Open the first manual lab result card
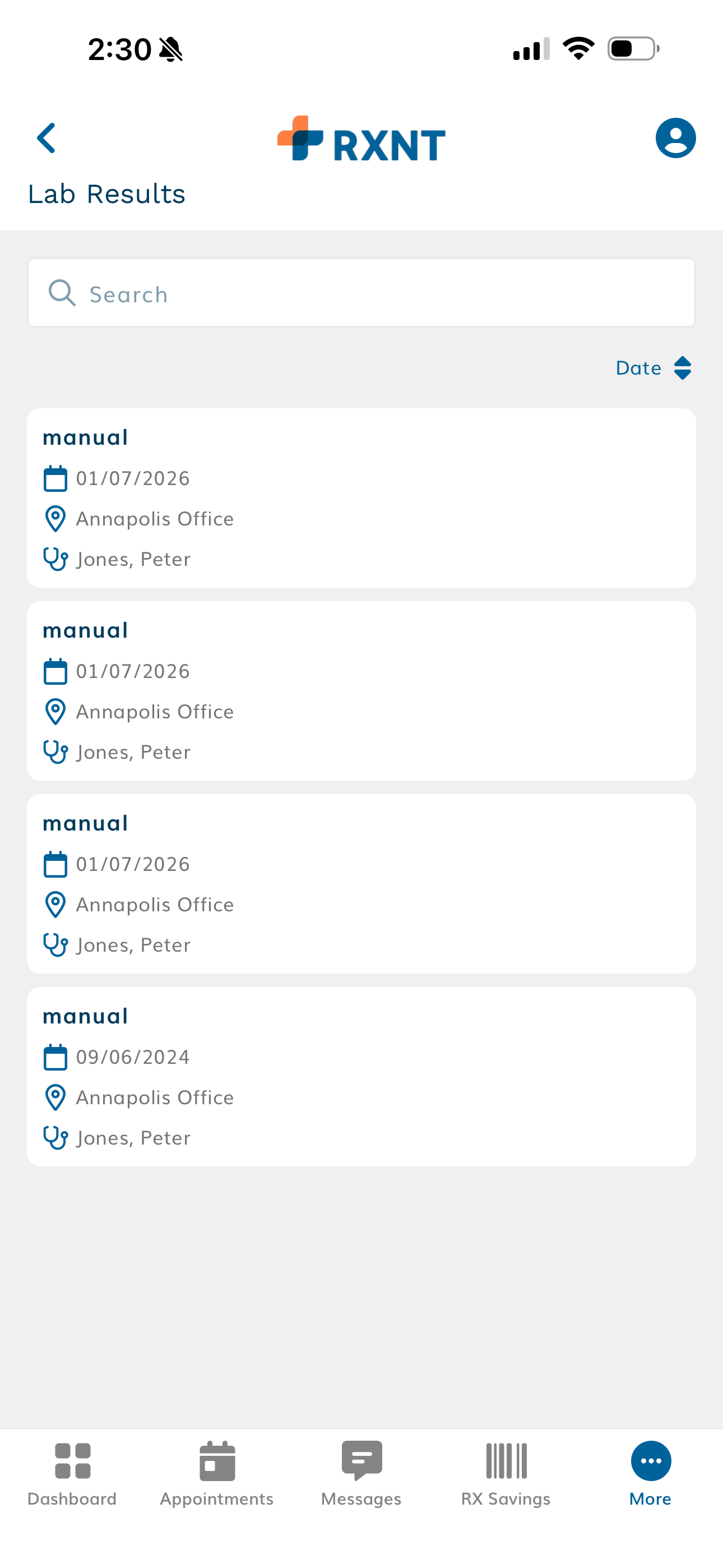The image size is (723, 1568). (361, 497)
